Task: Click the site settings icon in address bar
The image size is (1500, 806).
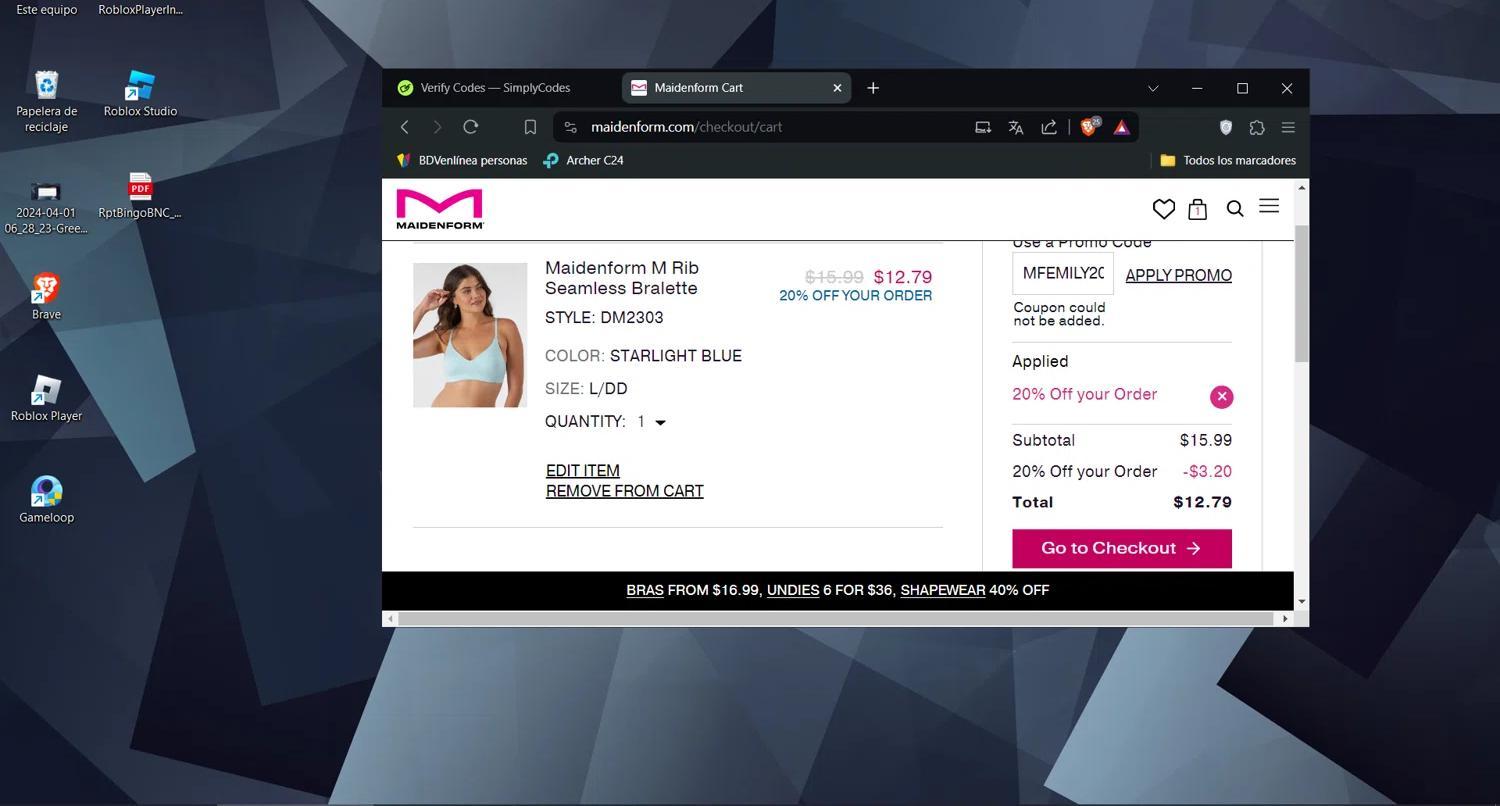Action: (x=570, y=127)
